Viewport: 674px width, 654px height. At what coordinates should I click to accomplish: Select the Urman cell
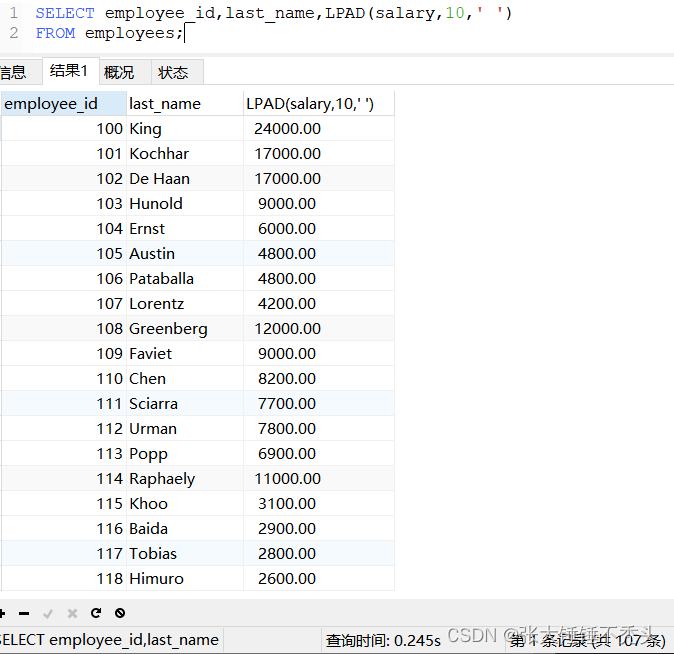185,428
